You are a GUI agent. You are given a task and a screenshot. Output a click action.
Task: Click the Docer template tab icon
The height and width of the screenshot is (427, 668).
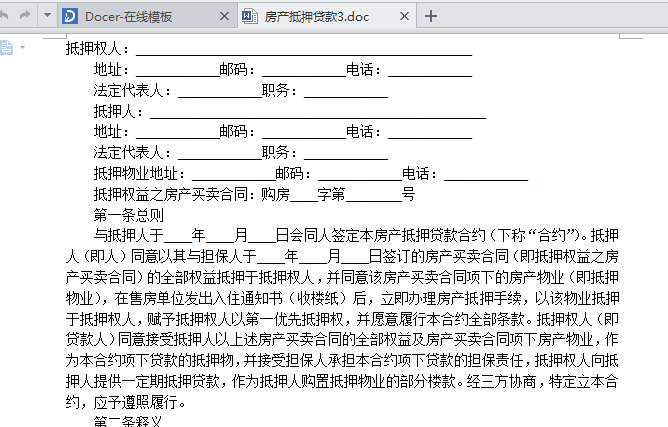(70, 16)
